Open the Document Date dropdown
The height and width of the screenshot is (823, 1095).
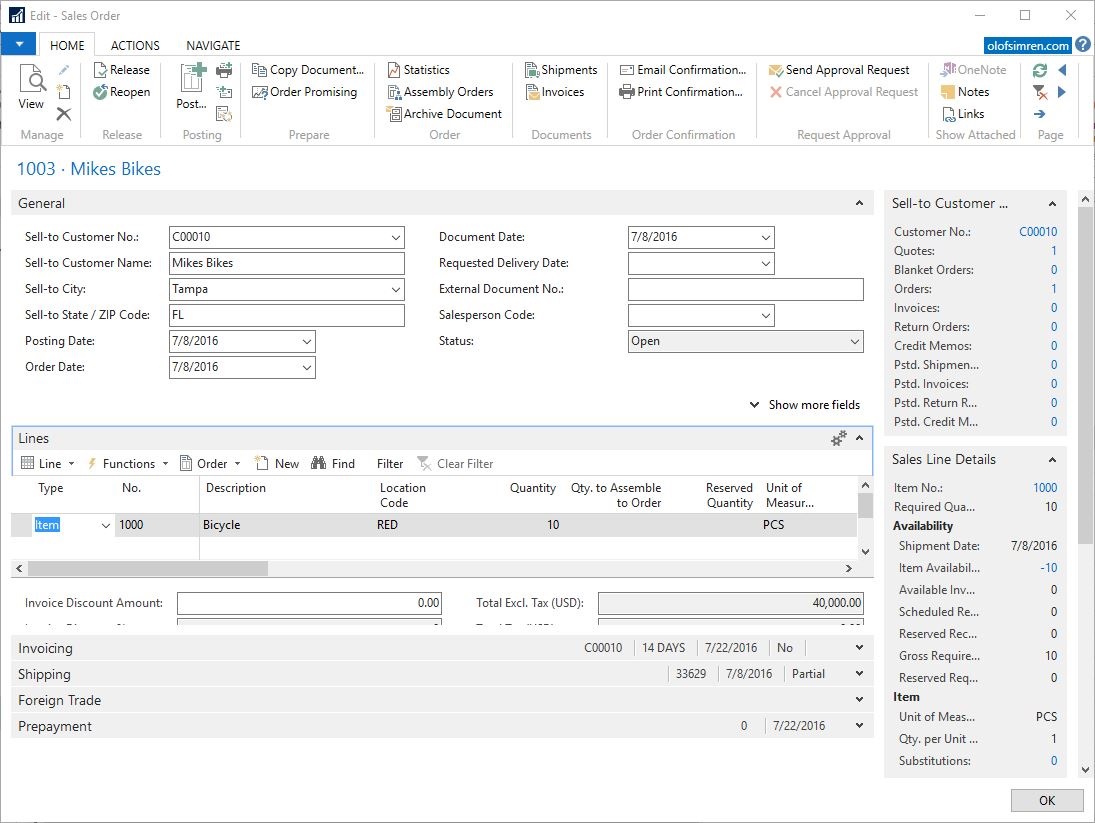[765, 237]
